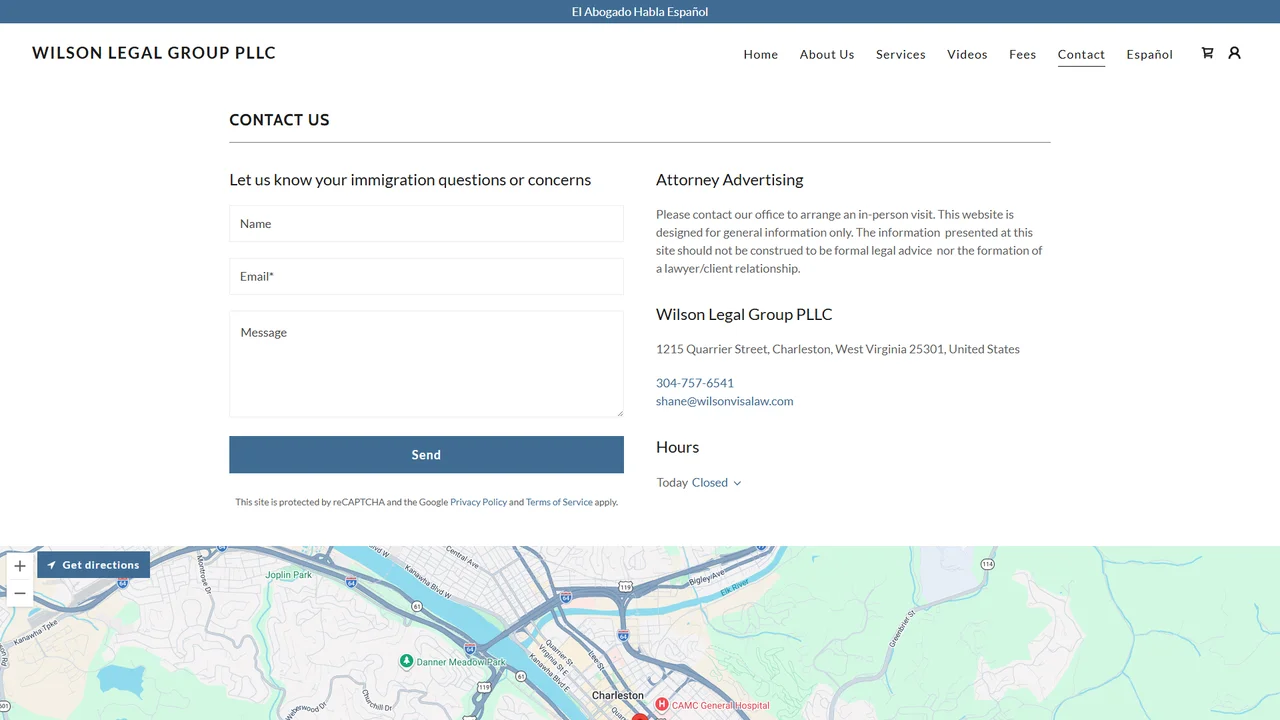Image resolution: width=1280 pixels, height=720 pixels.
Task: Go to the Home menu item
Action: click(x=760, y=54)
